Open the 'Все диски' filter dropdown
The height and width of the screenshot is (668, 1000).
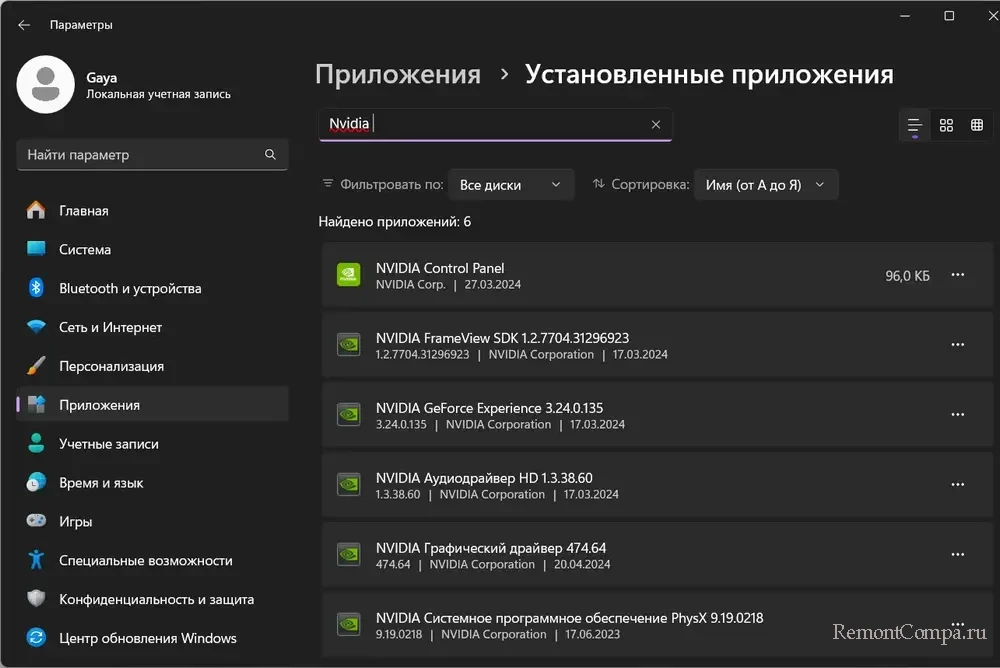pyautogui.click(x=511, y=185)
